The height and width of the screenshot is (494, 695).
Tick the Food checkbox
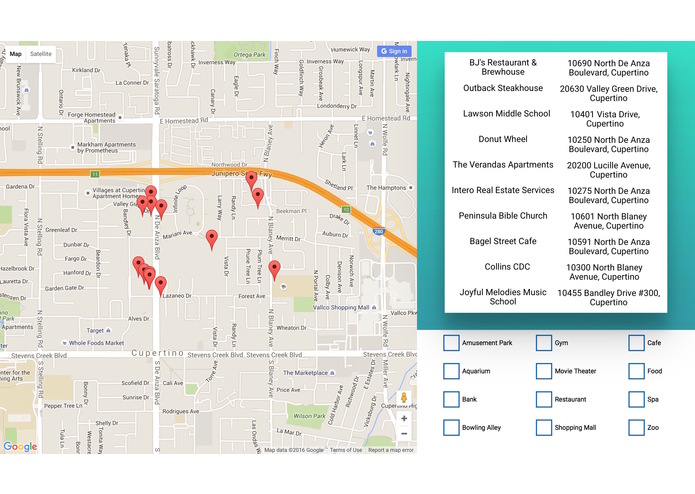click(x=636, y=371)
